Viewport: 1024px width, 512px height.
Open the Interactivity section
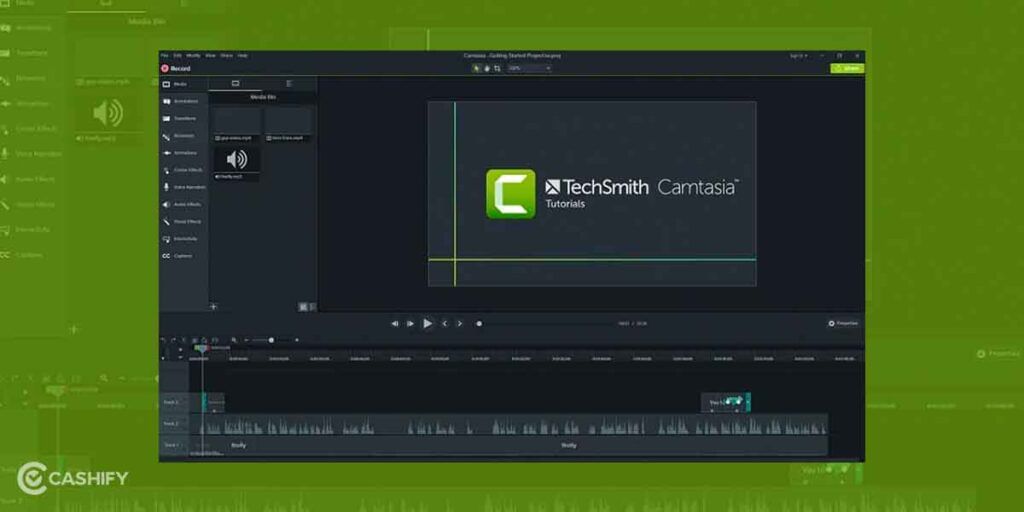(184, 239)
